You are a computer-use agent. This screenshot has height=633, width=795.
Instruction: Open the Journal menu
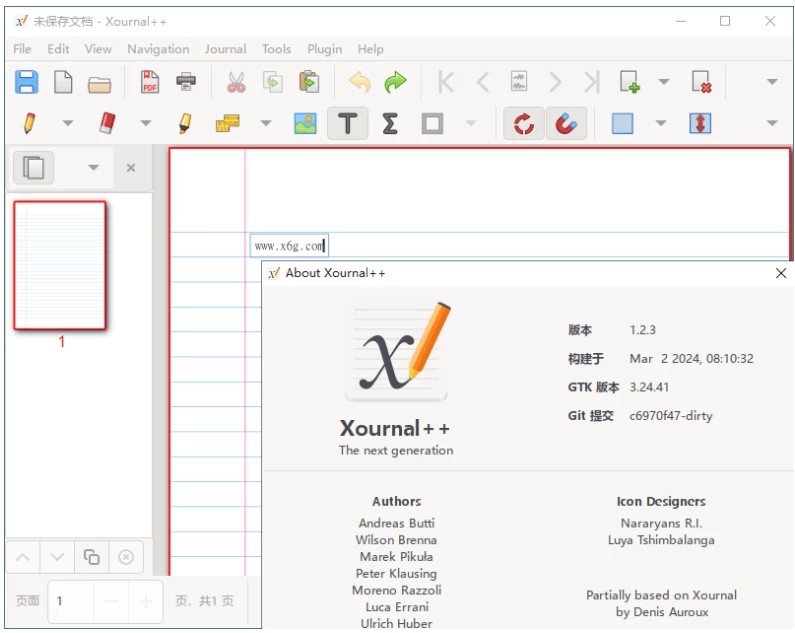coord(225,48)
